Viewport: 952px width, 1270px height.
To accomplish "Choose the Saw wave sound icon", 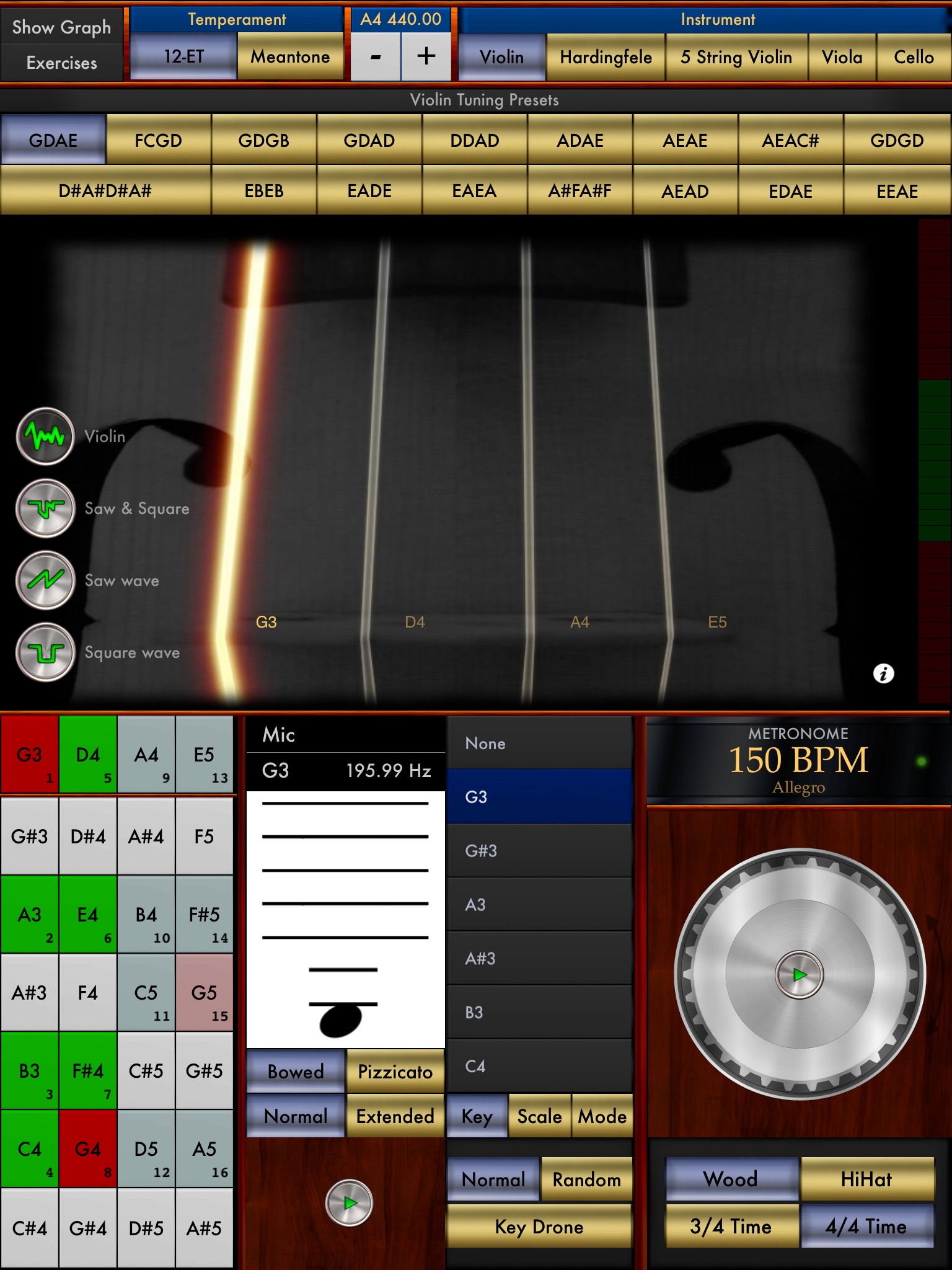I will [45, 580].
